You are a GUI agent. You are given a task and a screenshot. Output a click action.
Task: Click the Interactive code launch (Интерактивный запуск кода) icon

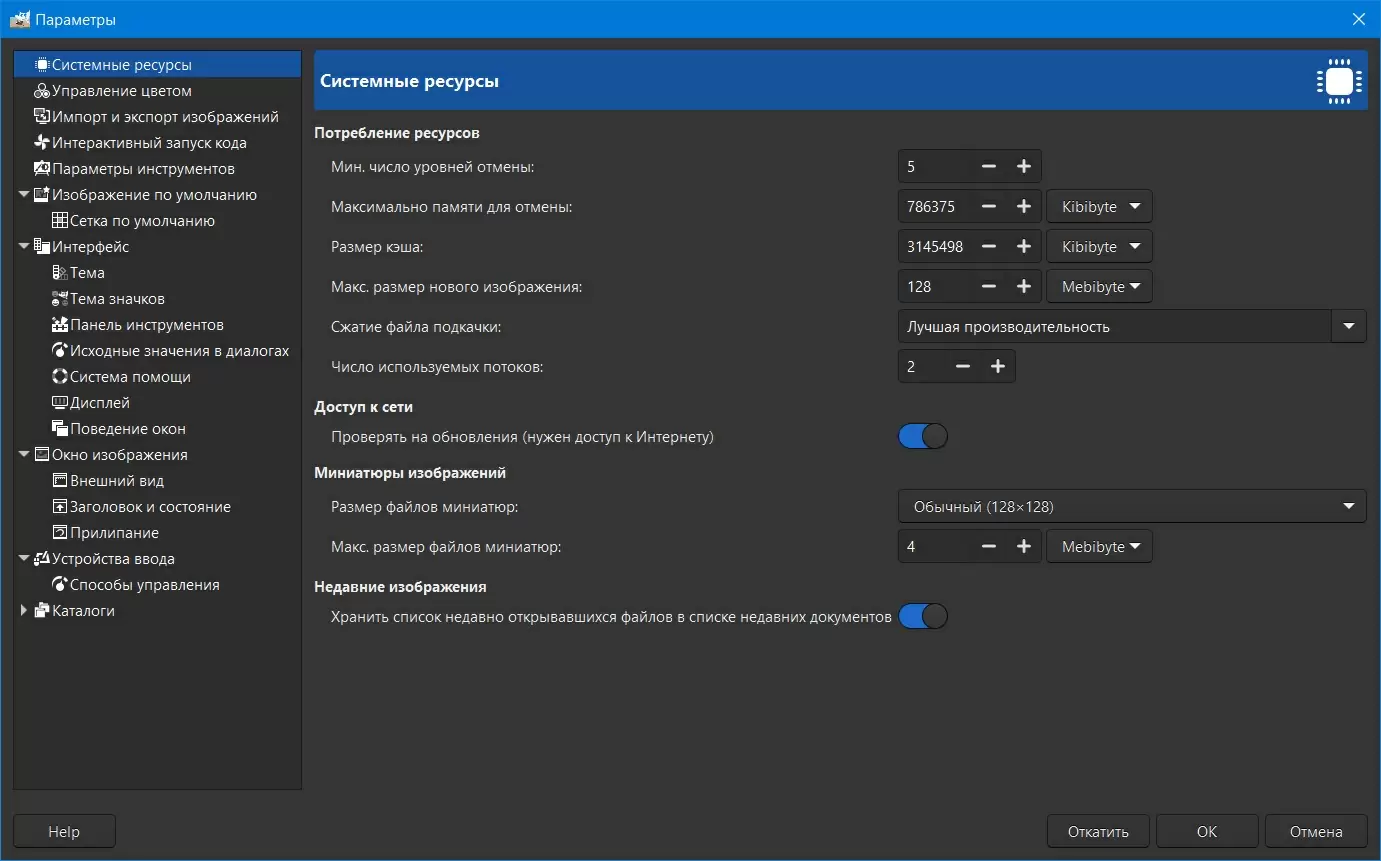[42, 143]
